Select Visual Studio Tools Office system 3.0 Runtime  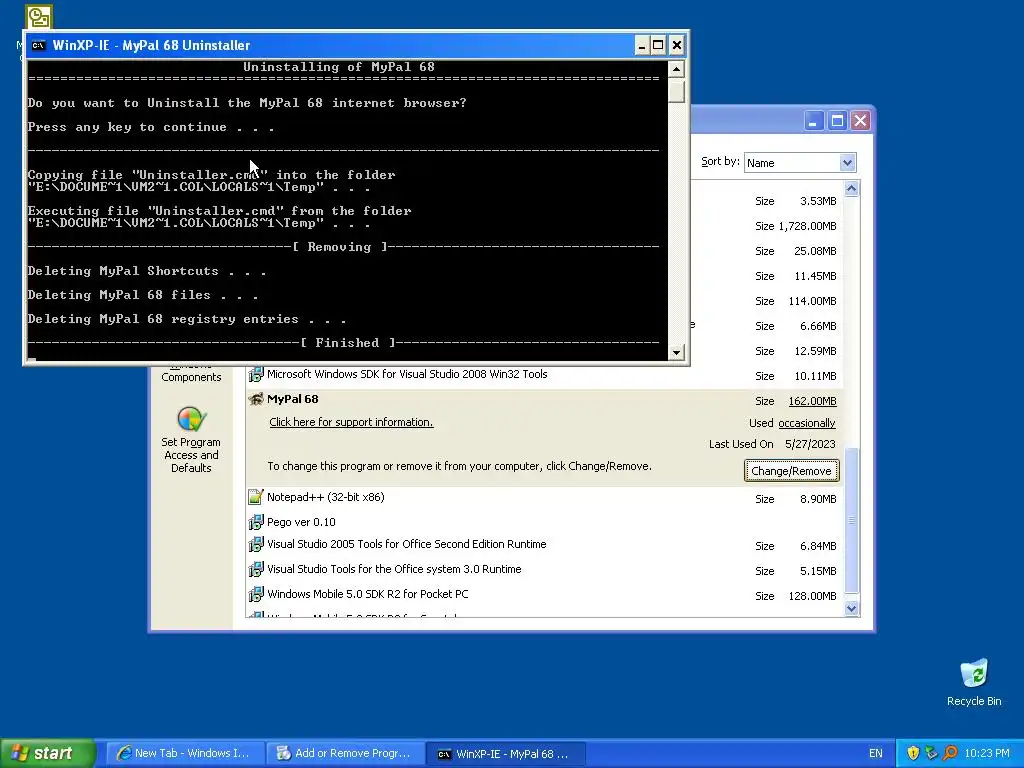click(394, 569)
